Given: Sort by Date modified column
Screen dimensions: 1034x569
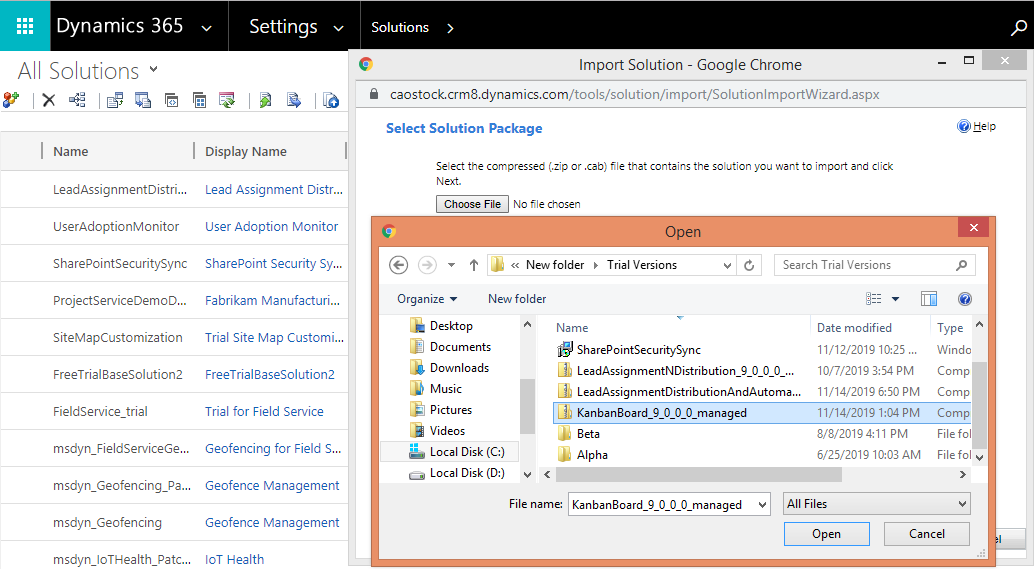Looking at the screenshot, I should pyautogui.click(x=854, y=328).
